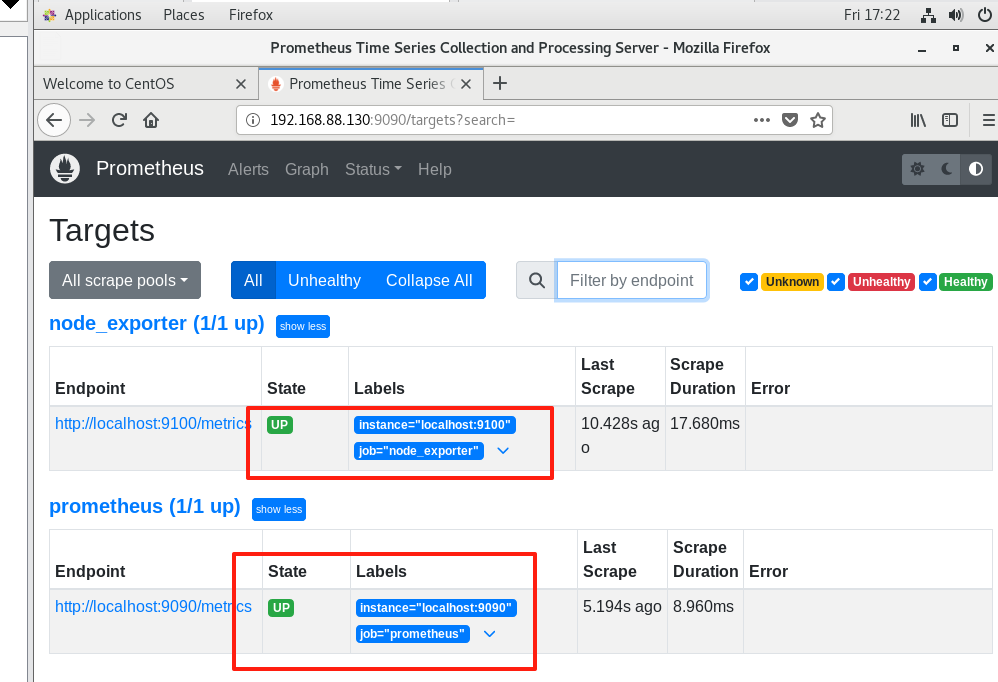The width and height of the screenshot is (998, 682).
Task: Focus the Filter by endpoint field
Action: [x=631, y=280]
